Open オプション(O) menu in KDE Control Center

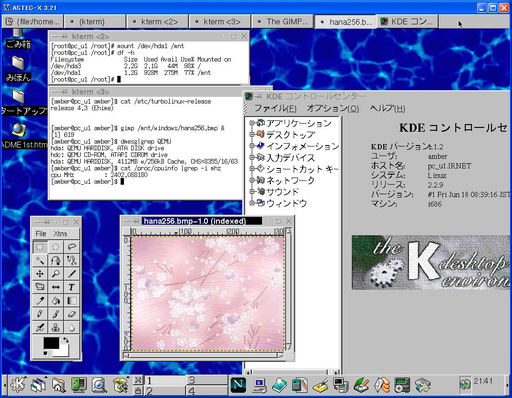333,108
